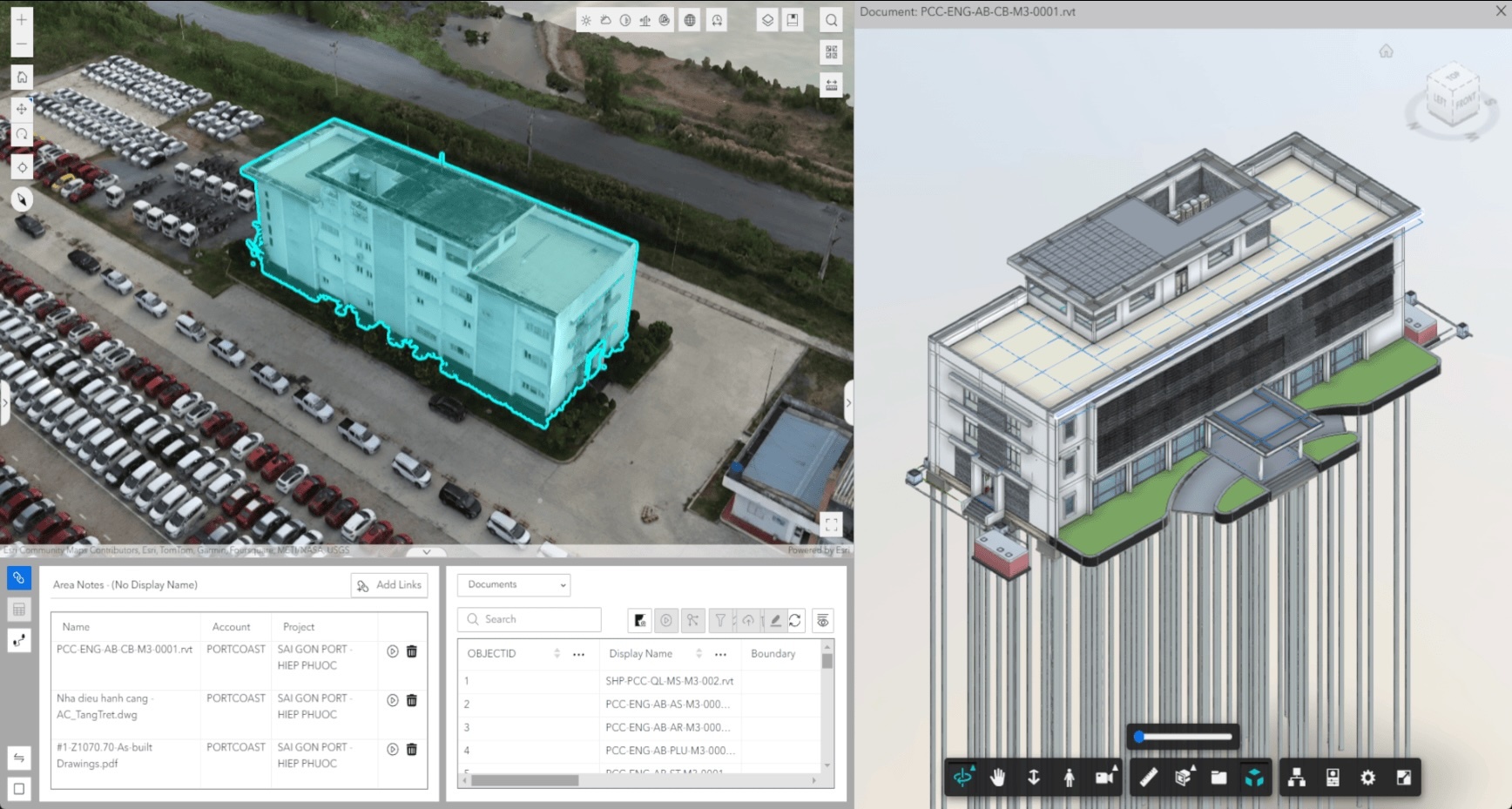Activate the Pan hand tool
This screenshot has height=809, width=1512.
[998, 778]
